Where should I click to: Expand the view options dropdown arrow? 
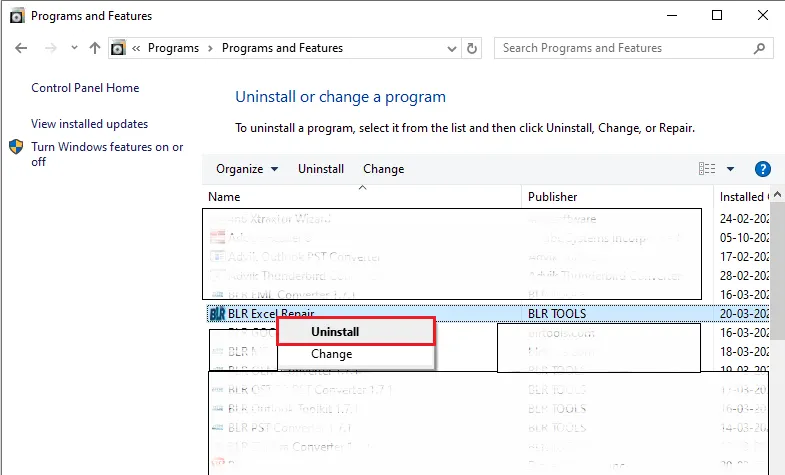pyautogui.click(x=730, y=169)
